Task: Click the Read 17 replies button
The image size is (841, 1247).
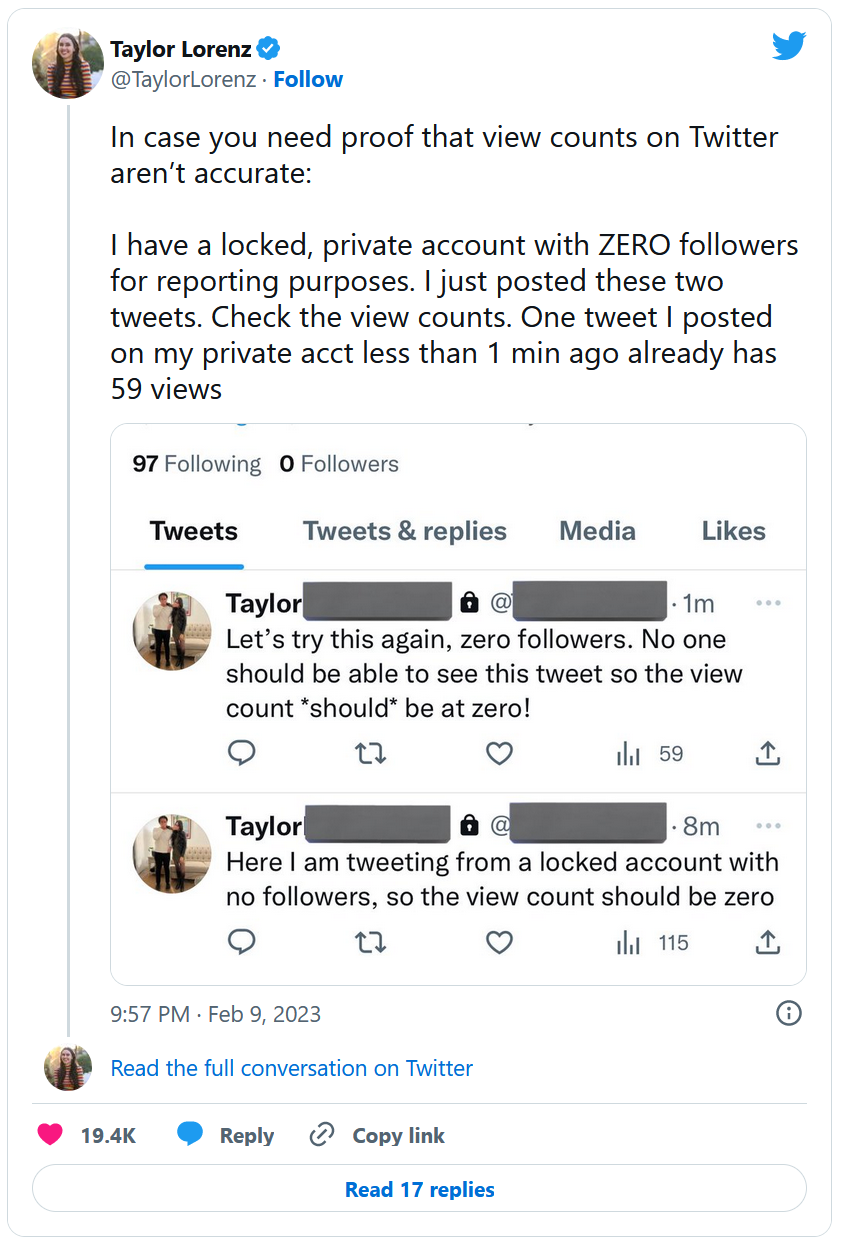Action: pos(419,1189)
